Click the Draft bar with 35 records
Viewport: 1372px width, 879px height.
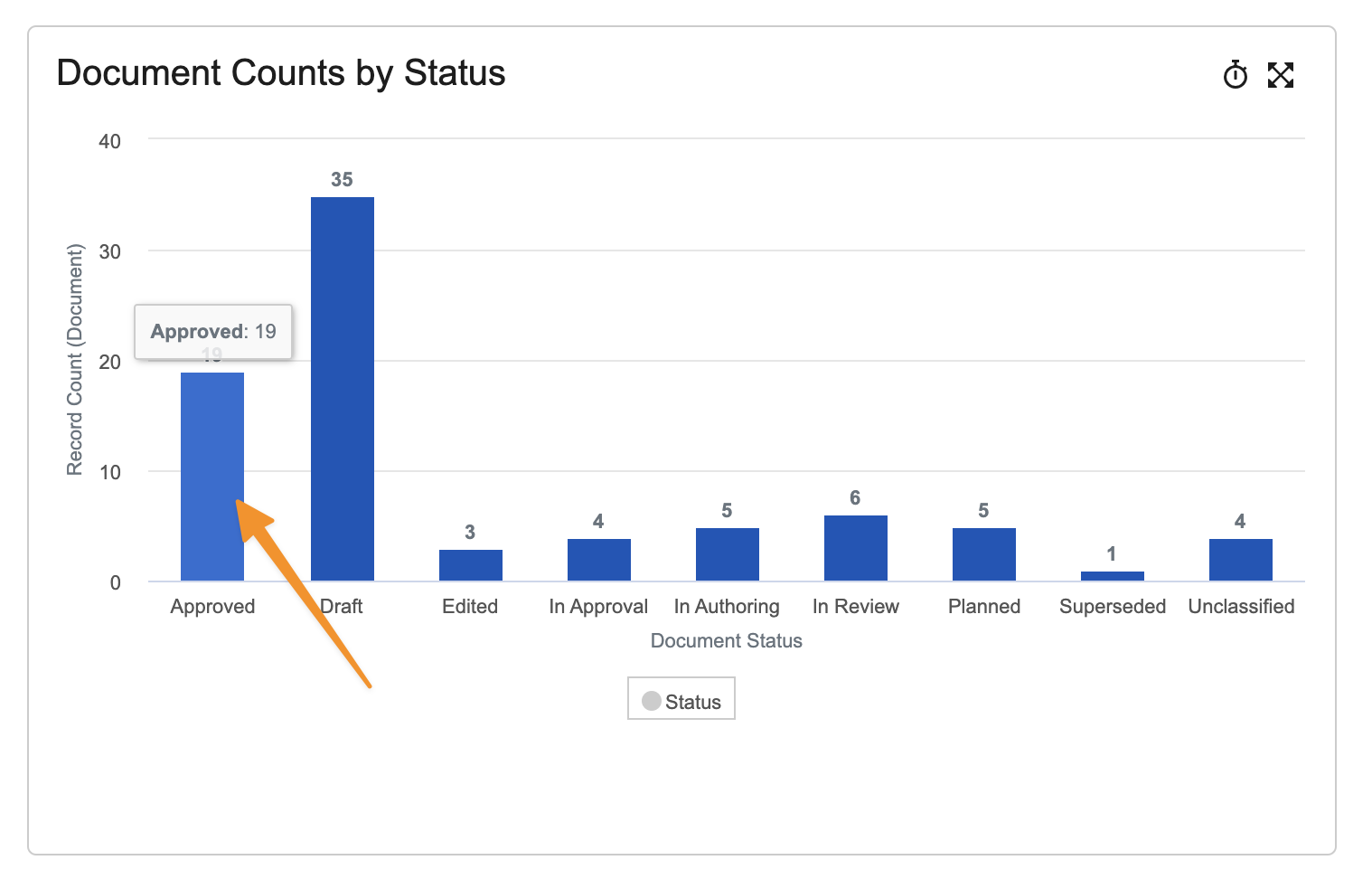point(343,389)
